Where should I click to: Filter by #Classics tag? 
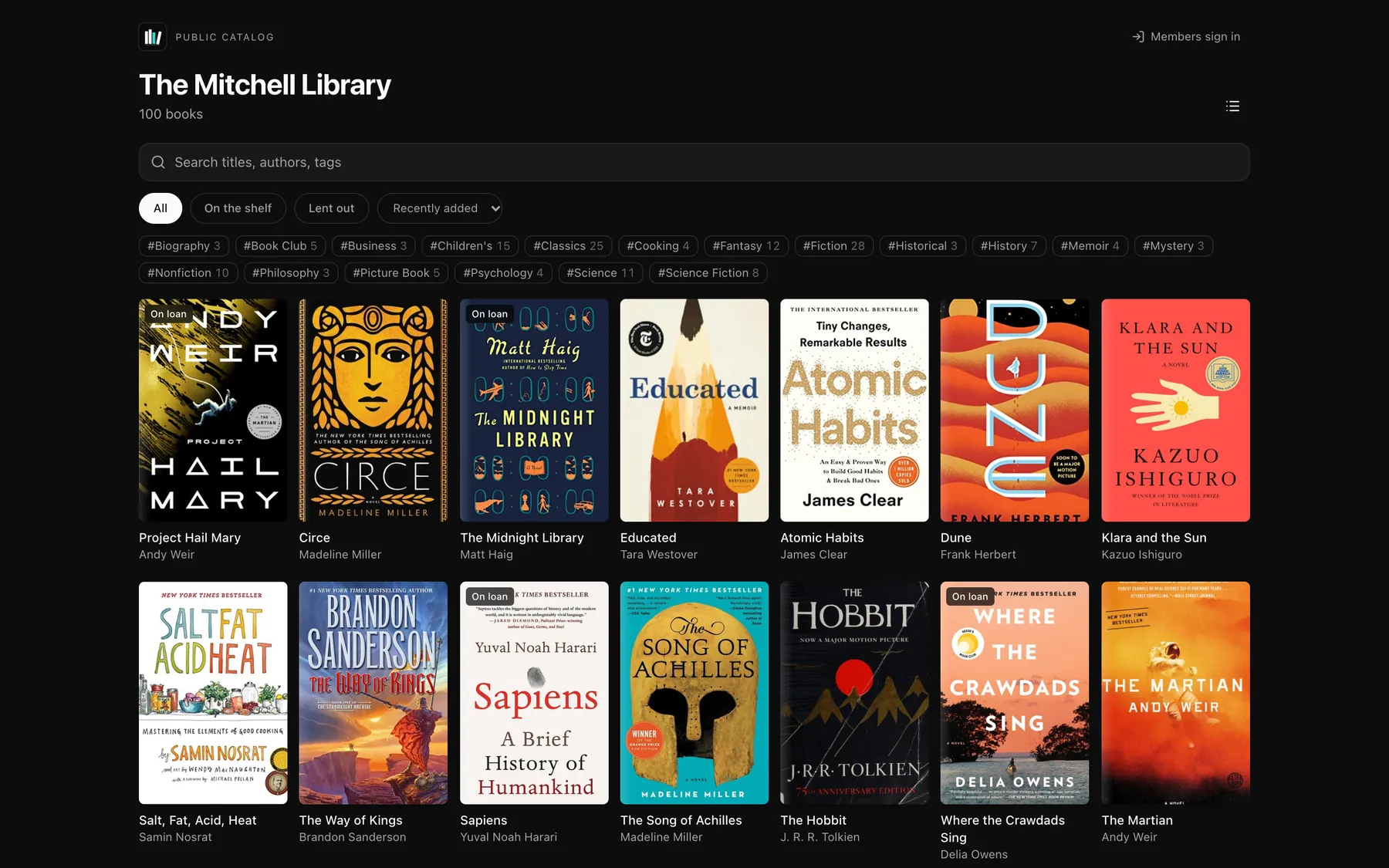click(568, 246)
